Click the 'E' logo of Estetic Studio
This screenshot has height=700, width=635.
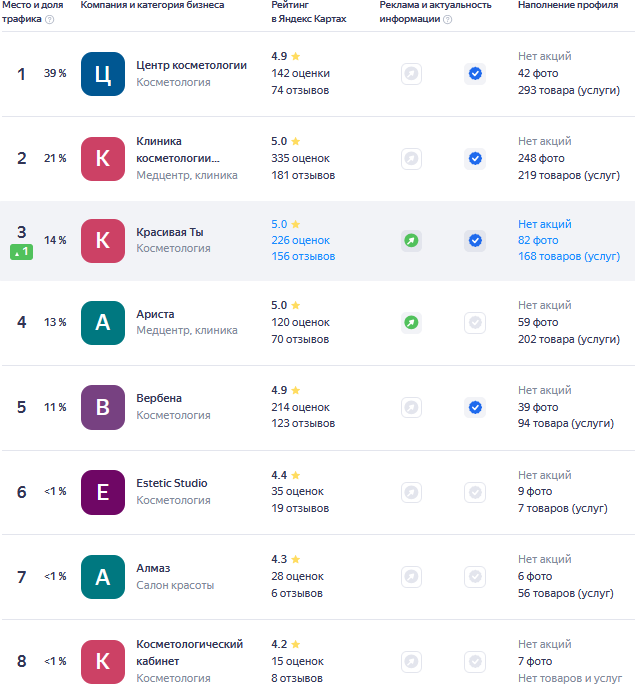point(102,492)
